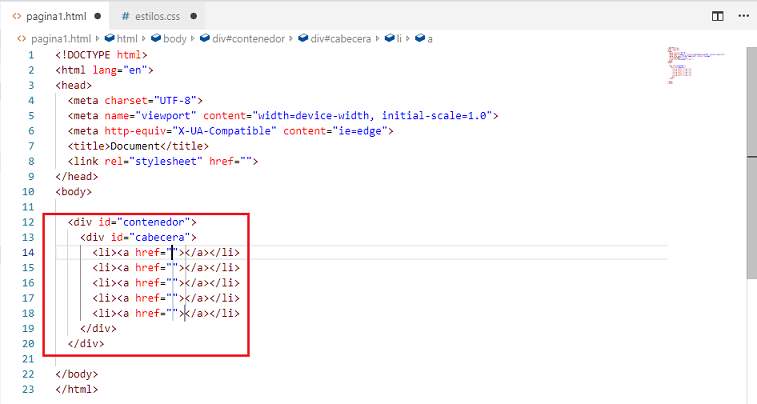Select body element in breadcrumb
Viewport: 757px width, 404px height.
[169, 39]
